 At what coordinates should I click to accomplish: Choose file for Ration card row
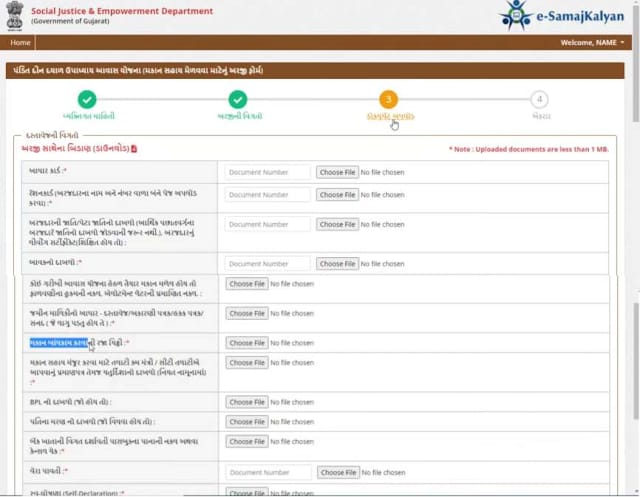click(337, 195)
